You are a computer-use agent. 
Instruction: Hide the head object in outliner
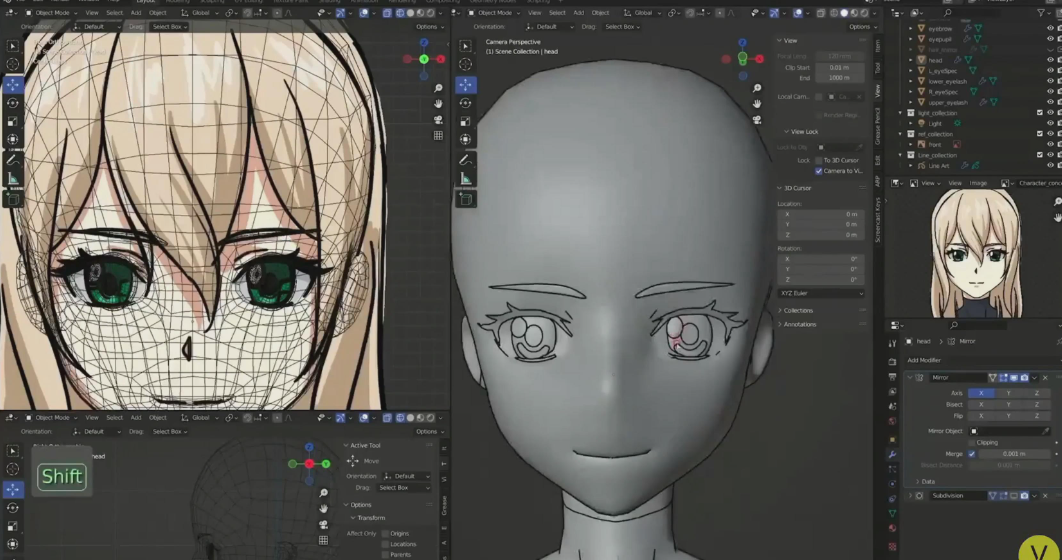1050,60
